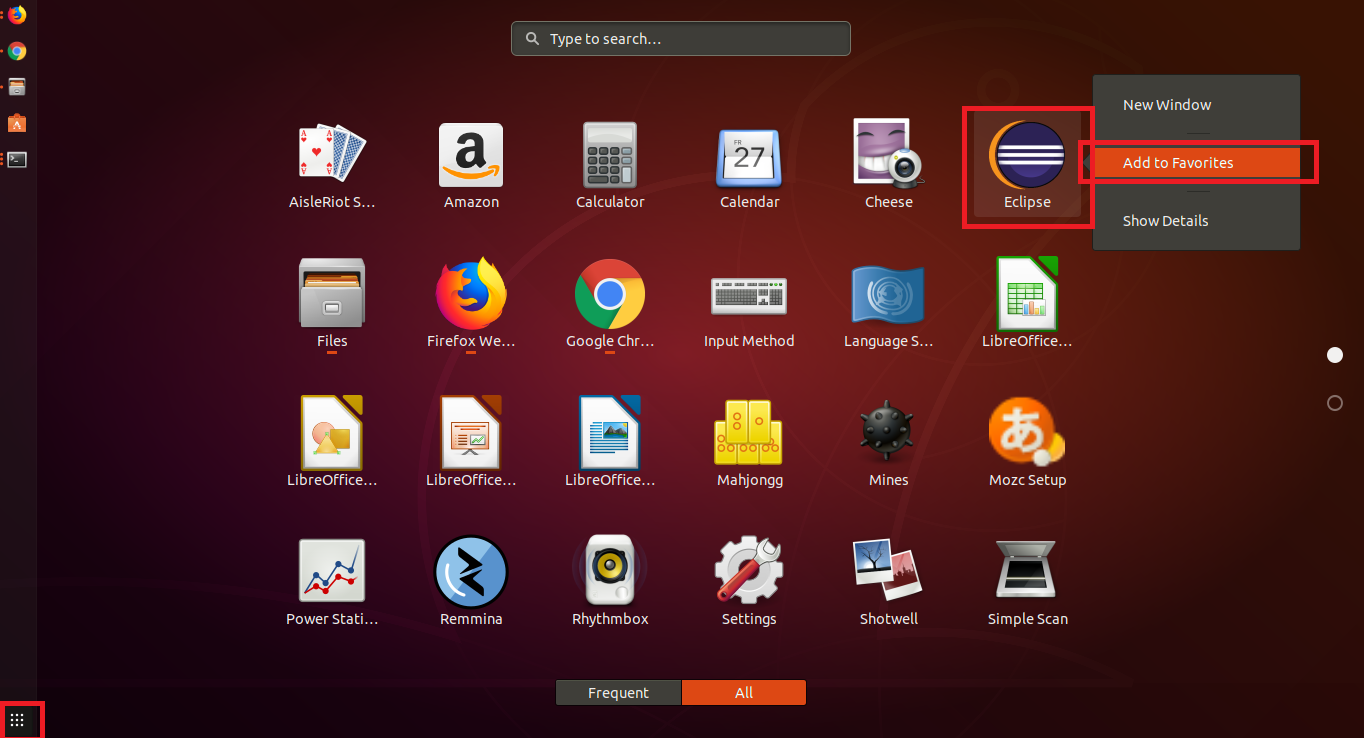This screenshot has height=738, width=1364.
Task: Click Chrome icon in the dock
Action: click(x=17, y=51)
